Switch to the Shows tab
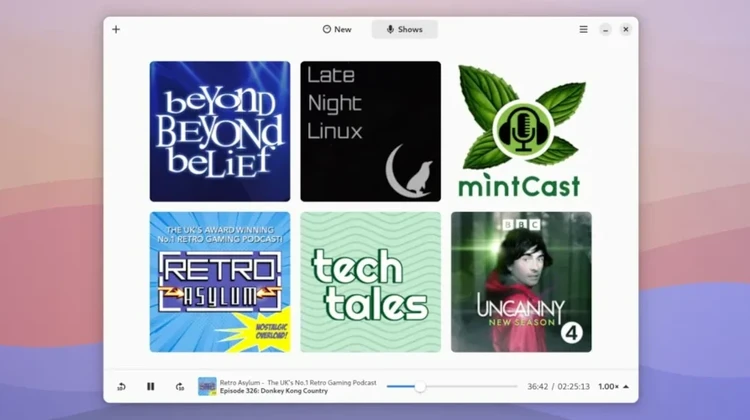750x420 pixels. coord(405,30)
